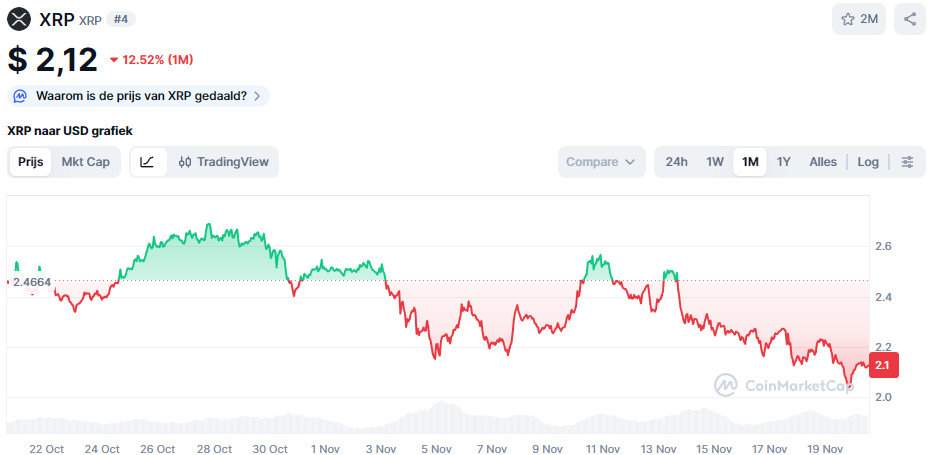
Task: Add XRP to watchlist via star button
Action: (x=859, y=19)
